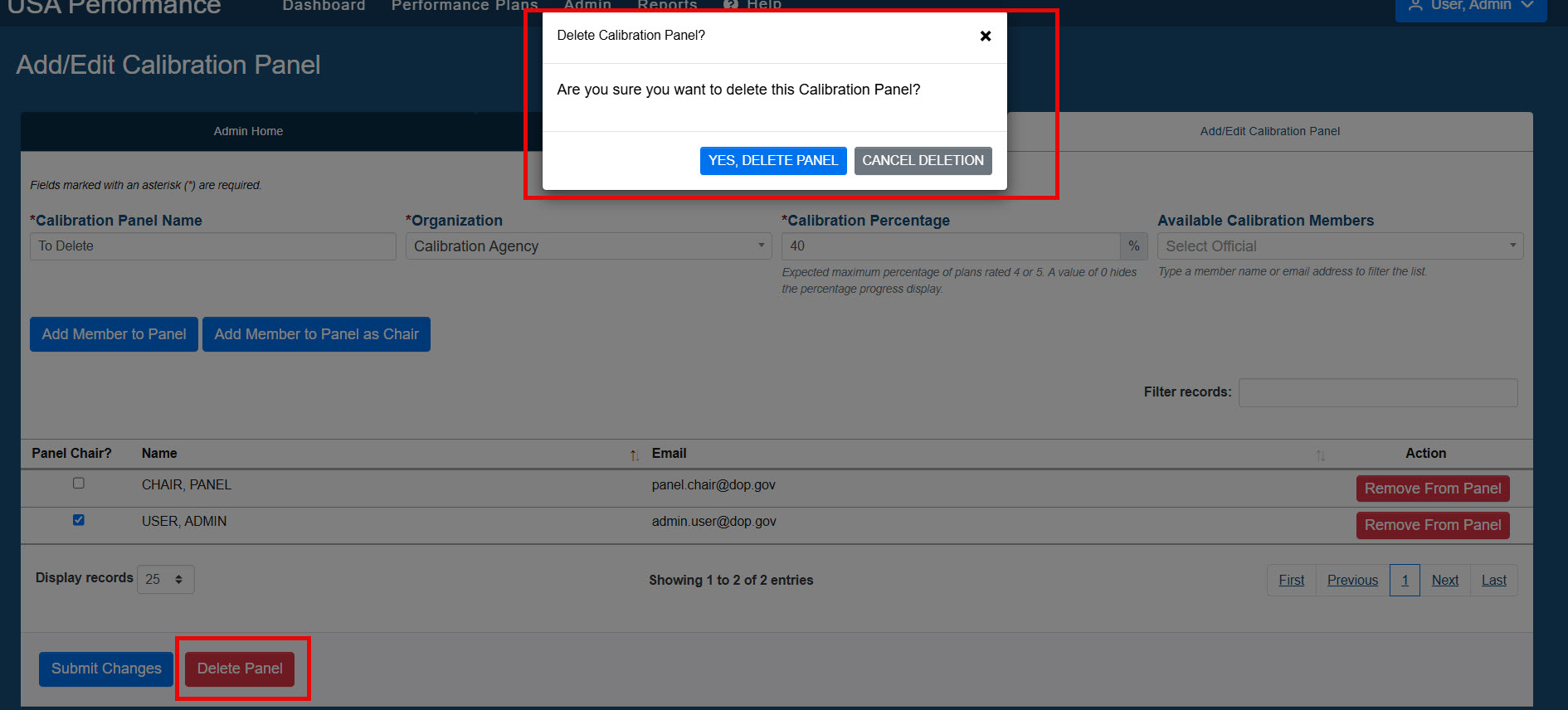Image resolution: width=1568 pixels, height=710 pixels.
Task: Expand Available Calibration Members dropdown
Action: [x=1340, y=246]
